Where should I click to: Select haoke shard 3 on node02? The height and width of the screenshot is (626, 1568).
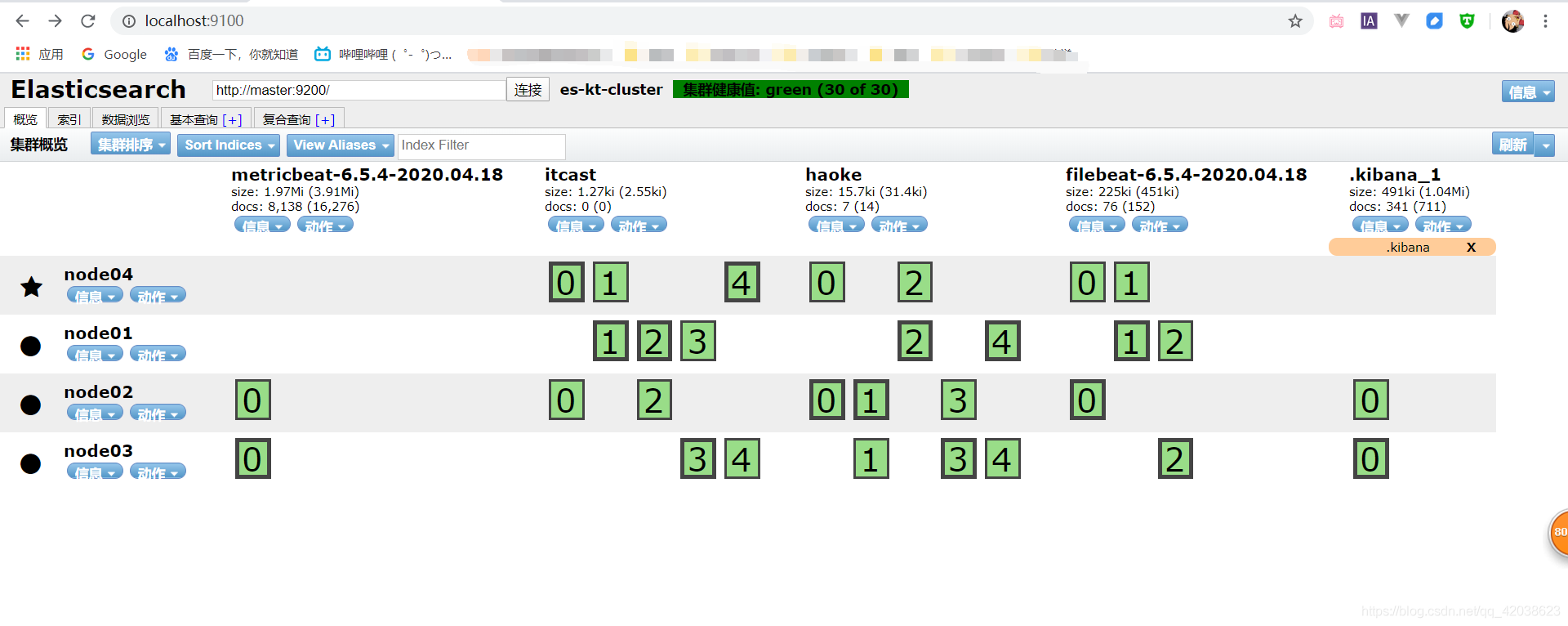click(959, 400)
